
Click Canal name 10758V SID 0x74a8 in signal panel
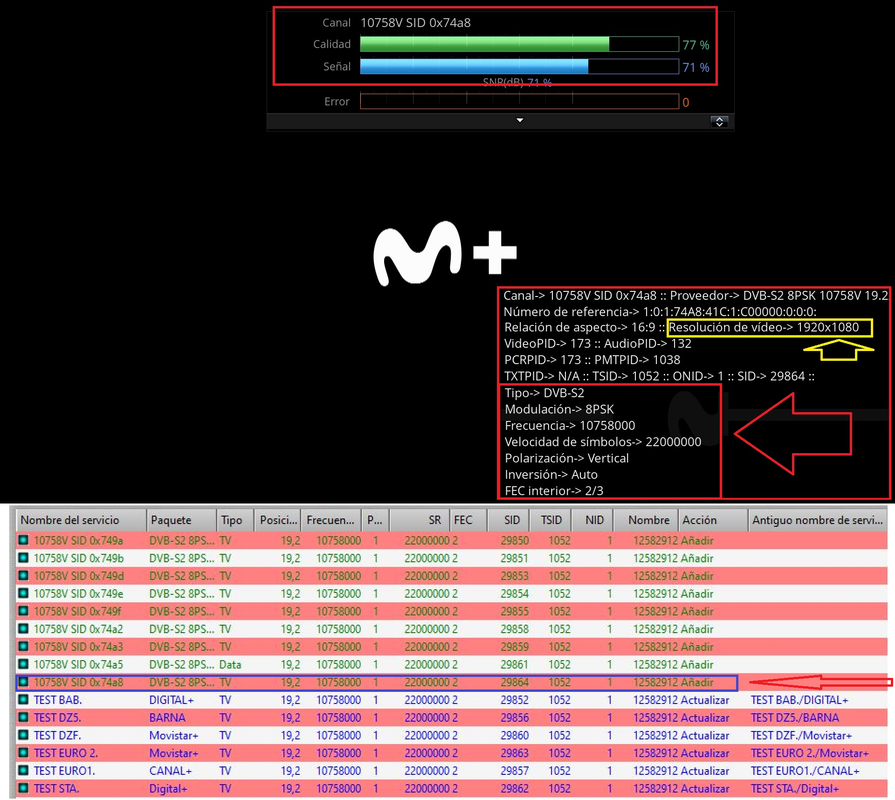click(416, 22)
